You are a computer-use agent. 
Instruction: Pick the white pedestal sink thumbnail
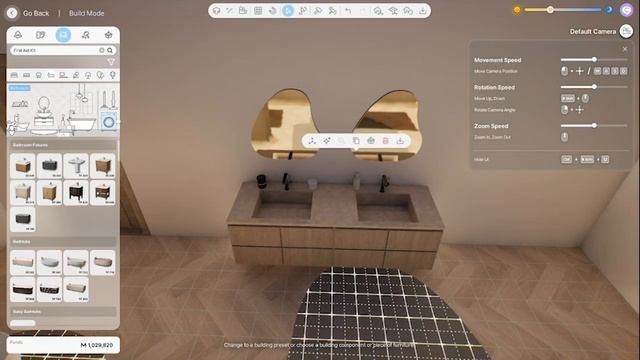76,166
